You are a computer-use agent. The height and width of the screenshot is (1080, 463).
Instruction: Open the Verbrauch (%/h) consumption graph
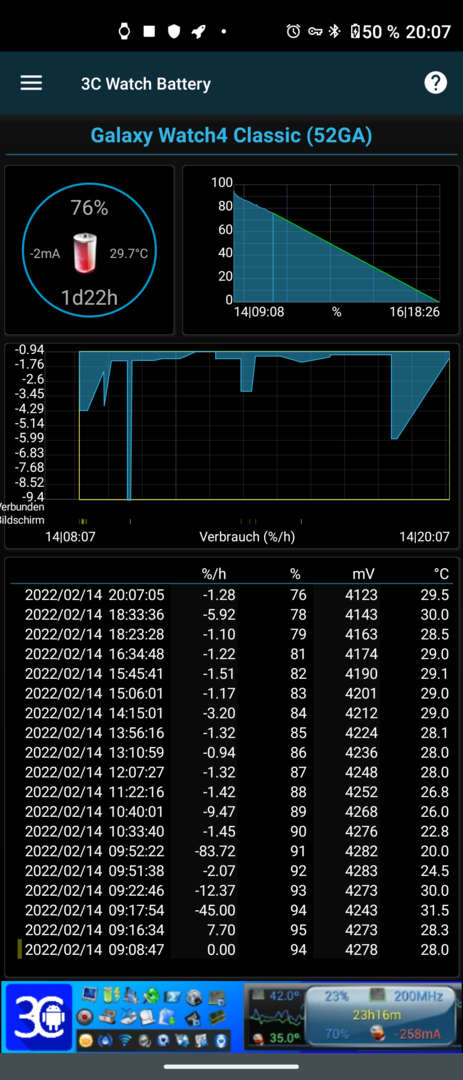pyautogui.click(x=232, y=445)
